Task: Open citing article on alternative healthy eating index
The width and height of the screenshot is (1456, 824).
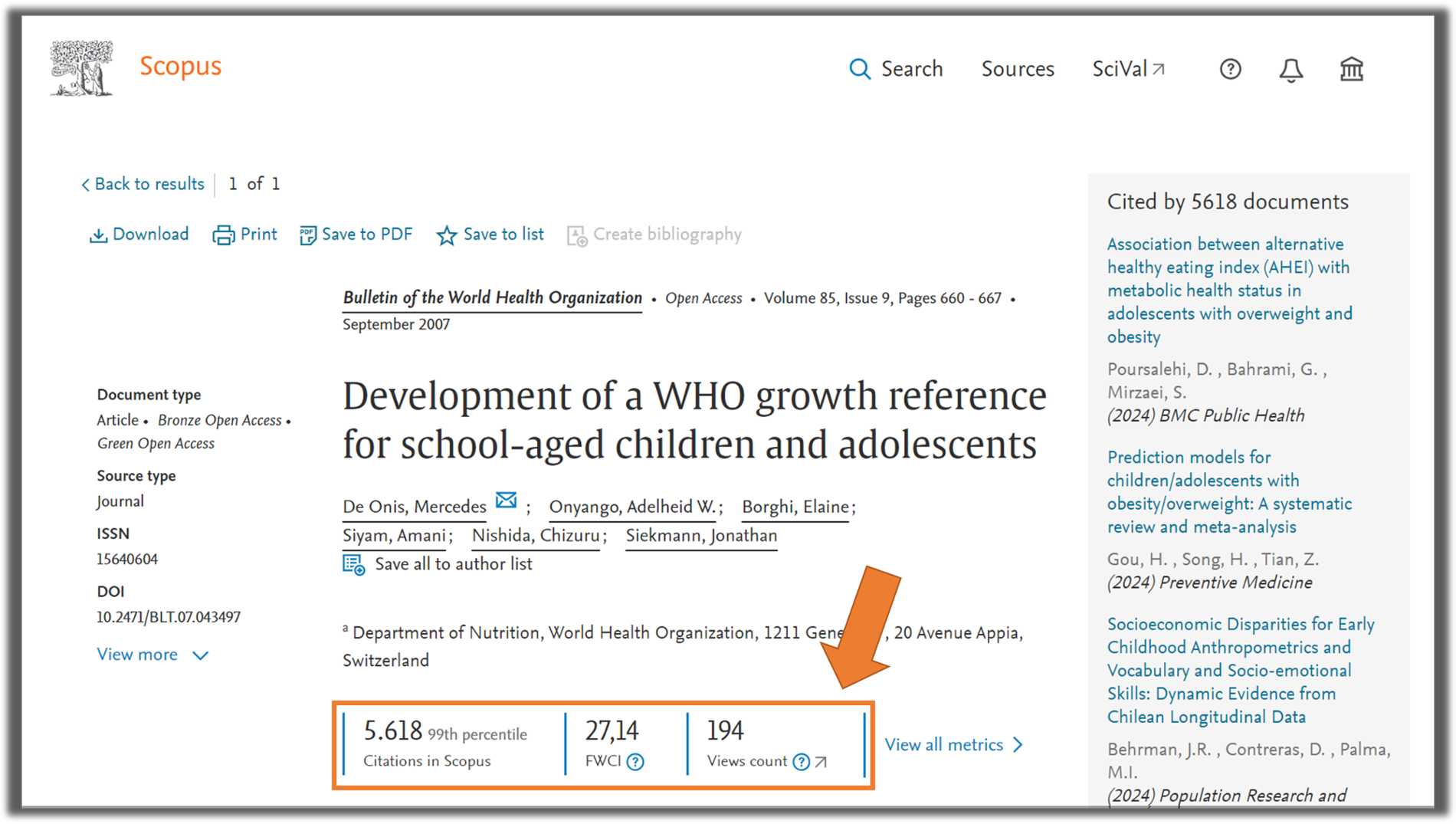Action: [x=1230, y=291]
